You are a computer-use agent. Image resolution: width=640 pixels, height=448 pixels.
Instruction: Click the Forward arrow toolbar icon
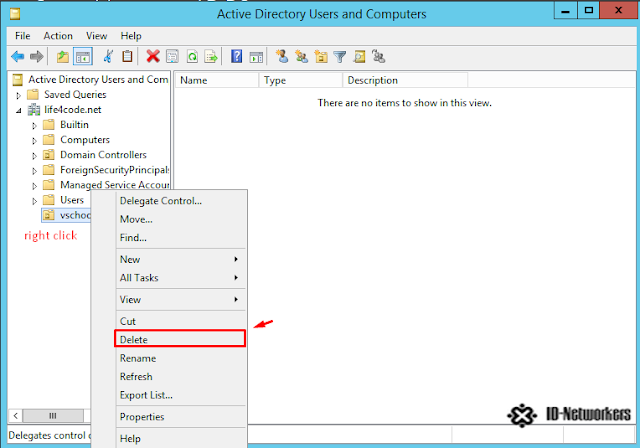pyautogui.click(x=37, y=56)
